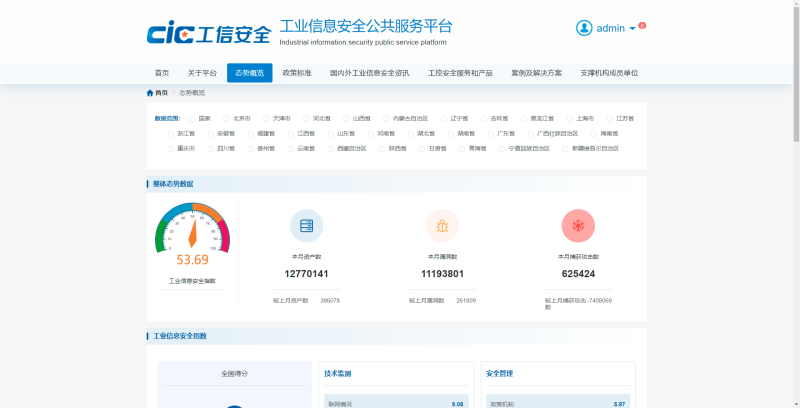The image size is (800, 408).
Task: Click the asset count 12770141
Action: pos(306,274)
